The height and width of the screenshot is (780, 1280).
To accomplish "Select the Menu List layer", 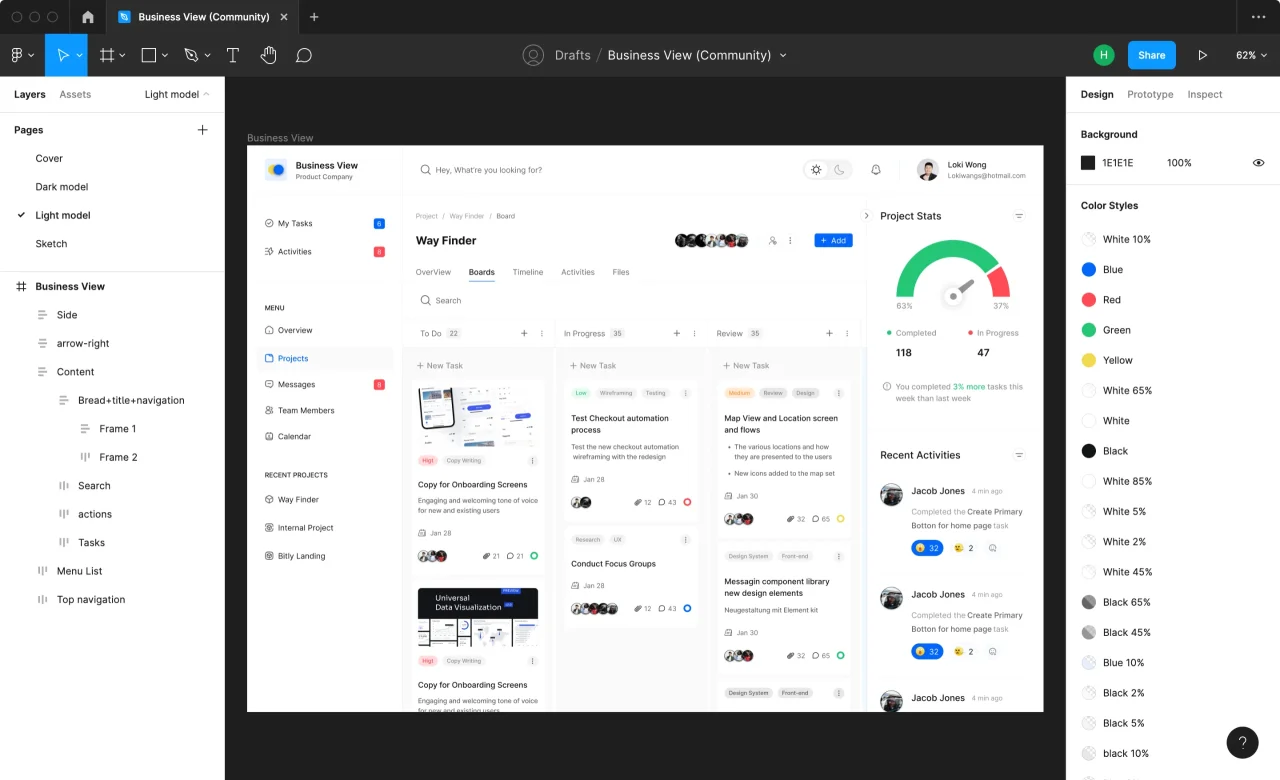I will click(x=79, y=571).
